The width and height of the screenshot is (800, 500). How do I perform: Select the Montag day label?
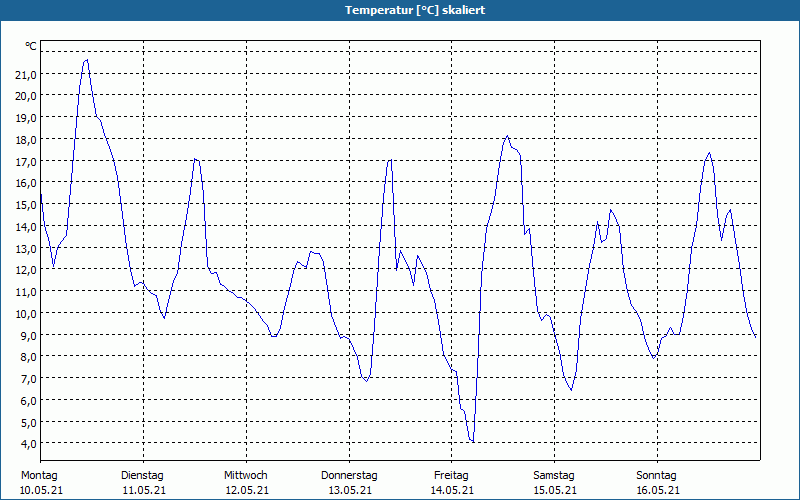click(x=39, y=475)
